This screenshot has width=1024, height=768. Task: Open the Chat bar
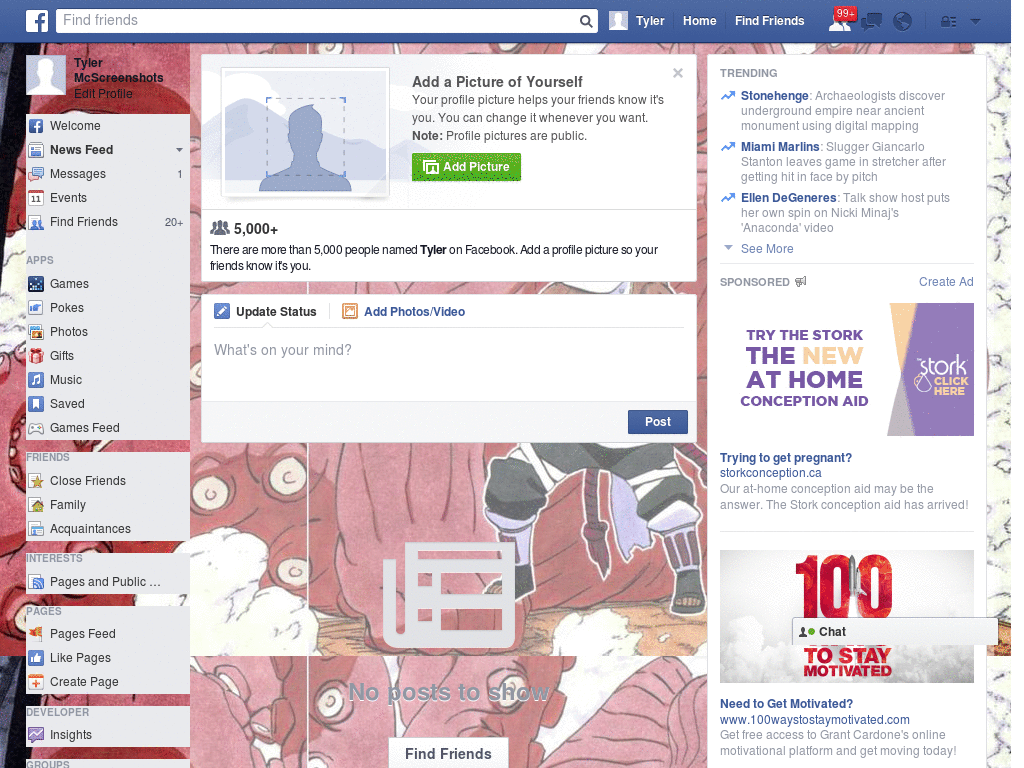[x=895, y=632]
